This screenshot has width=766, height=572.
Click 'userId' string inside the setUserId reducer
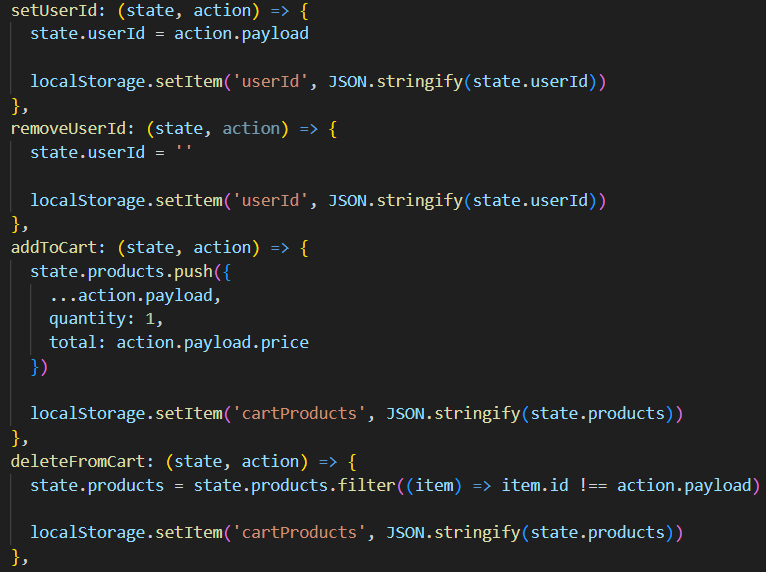click(271, 81)
